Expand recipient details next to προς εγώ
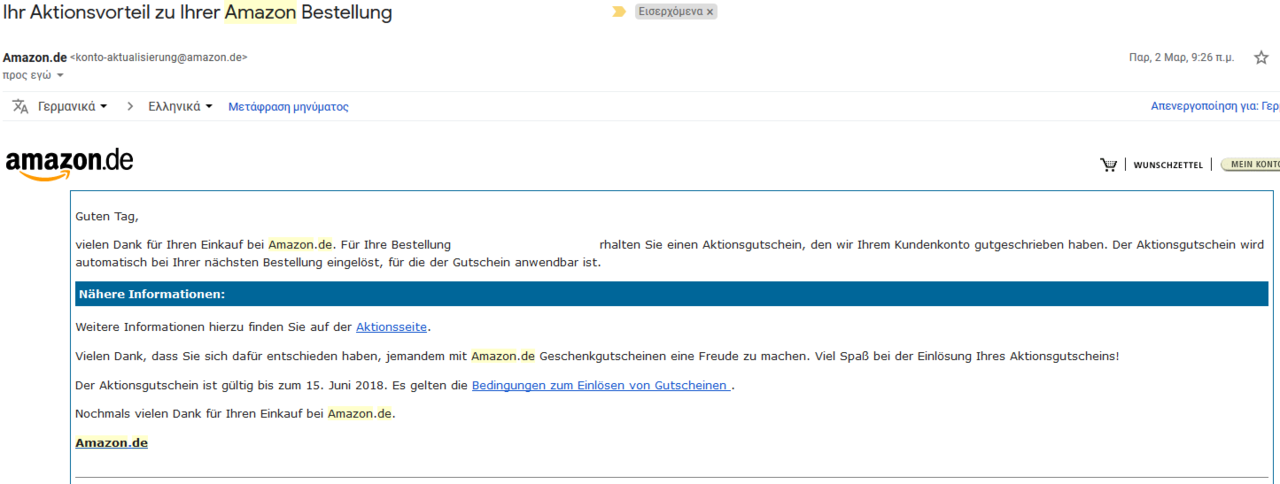The height and width of the screenshot is (484, 1280). [60, 76]
